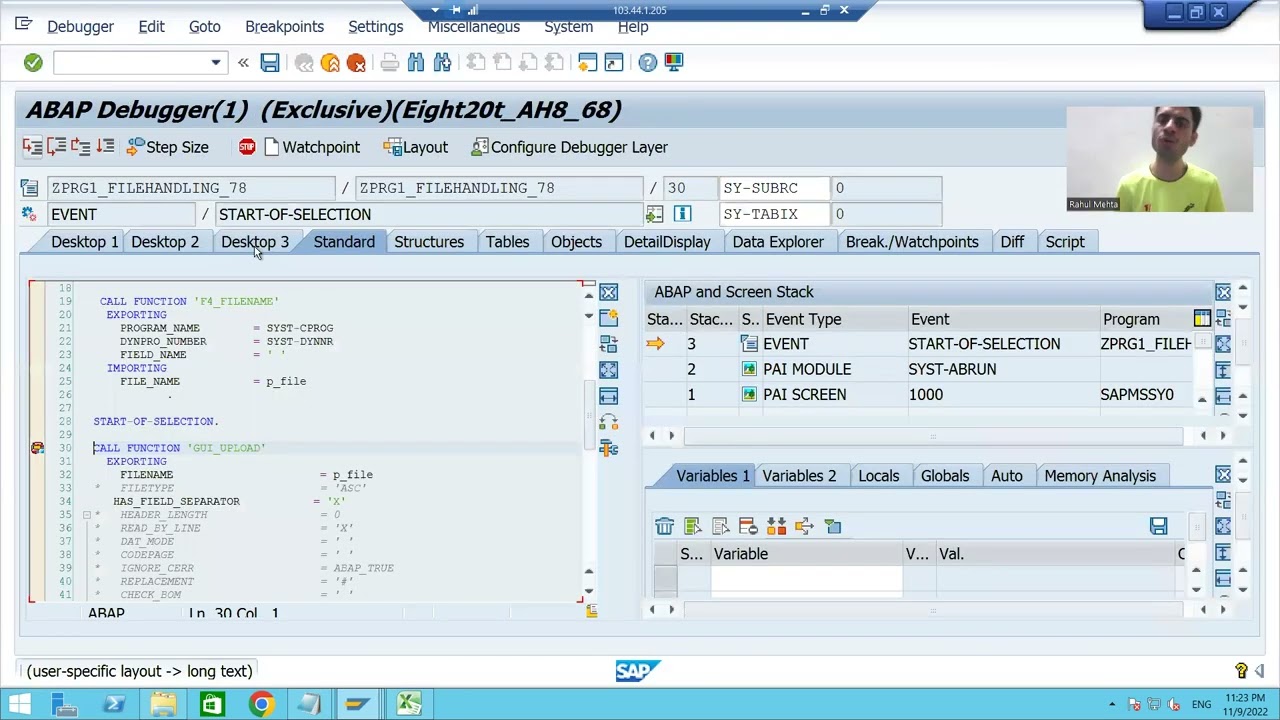Create a Watchpoint
1280x720 pixels.
tap(312, 147)
